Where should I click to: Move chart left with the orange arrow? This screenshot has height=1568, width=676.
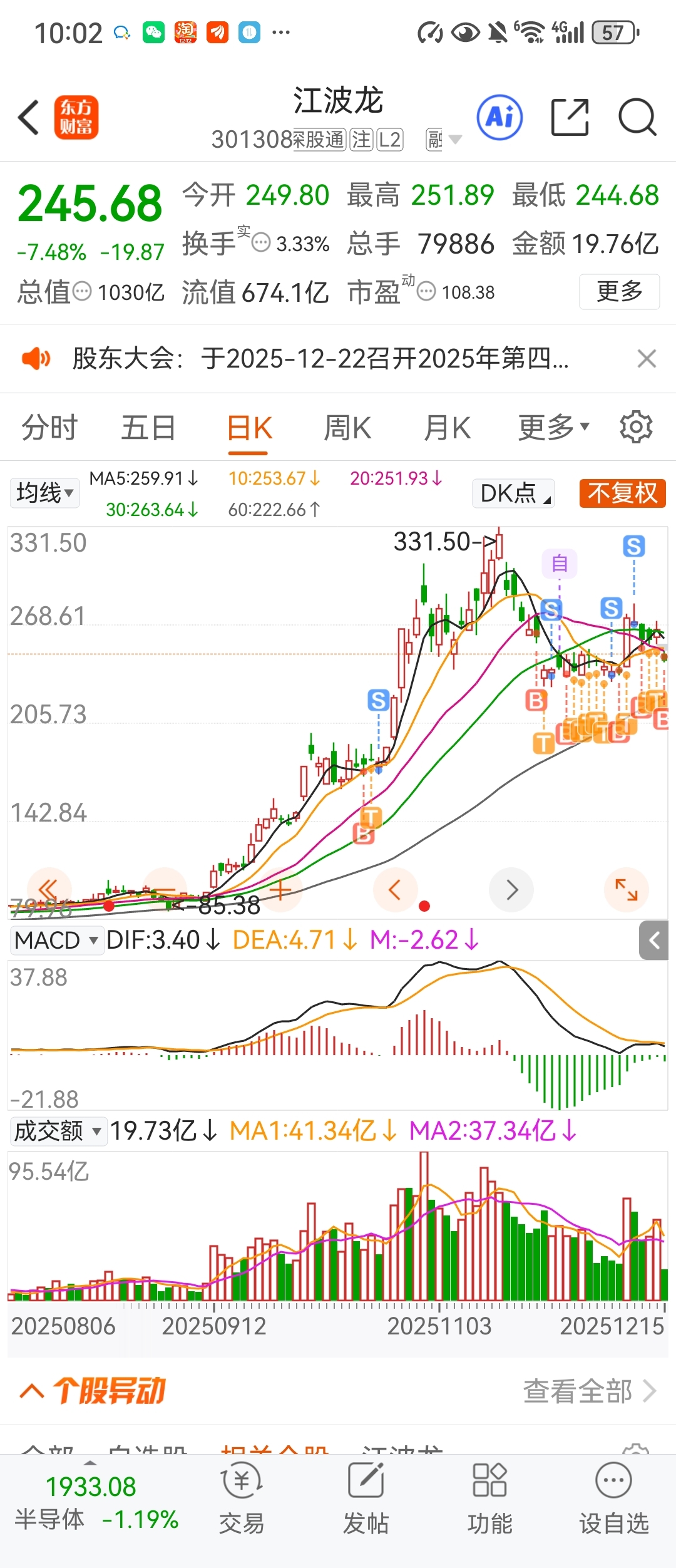coord(396,889)
